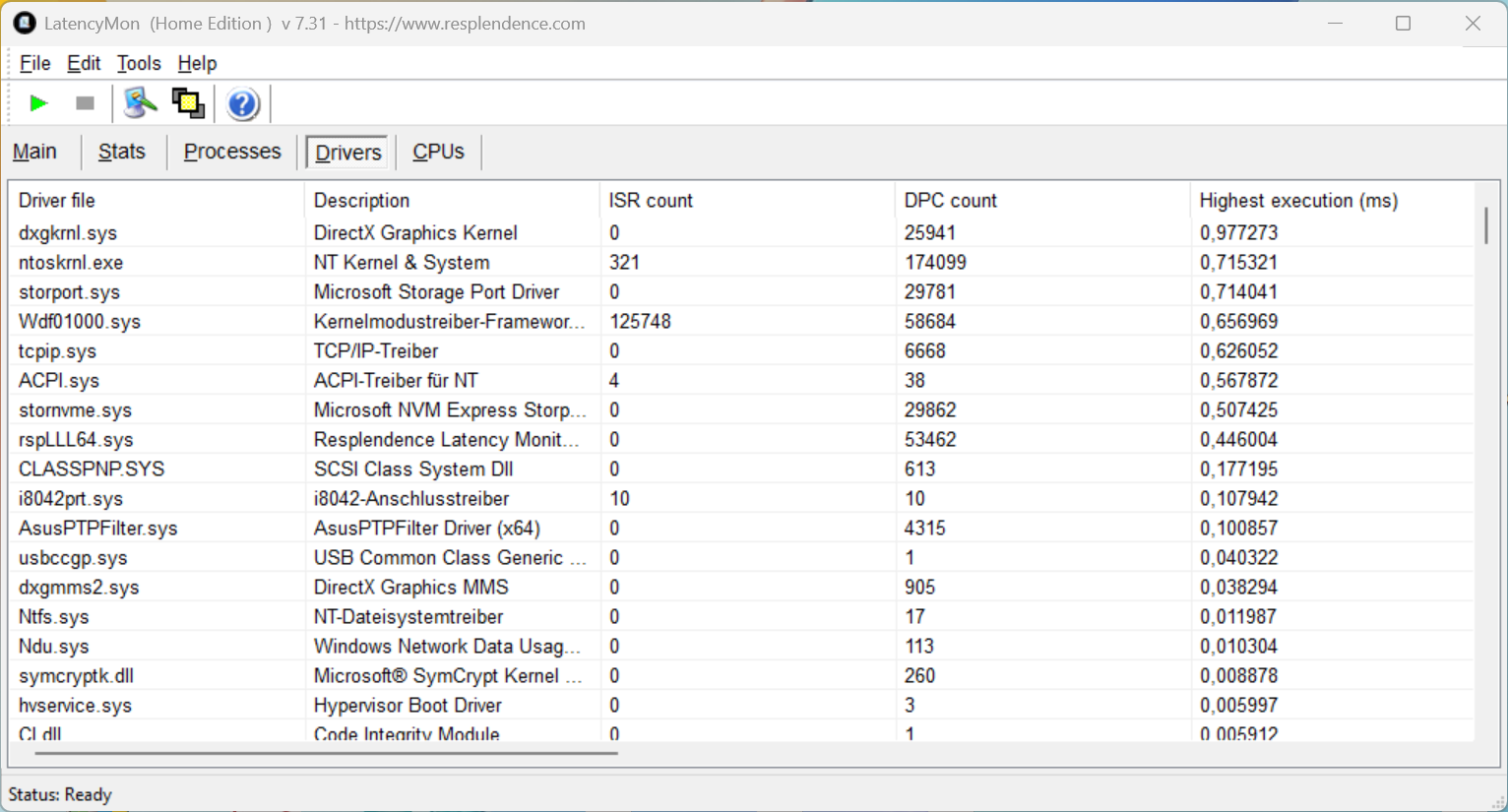Click DPC count value 174099

(935, 263)
